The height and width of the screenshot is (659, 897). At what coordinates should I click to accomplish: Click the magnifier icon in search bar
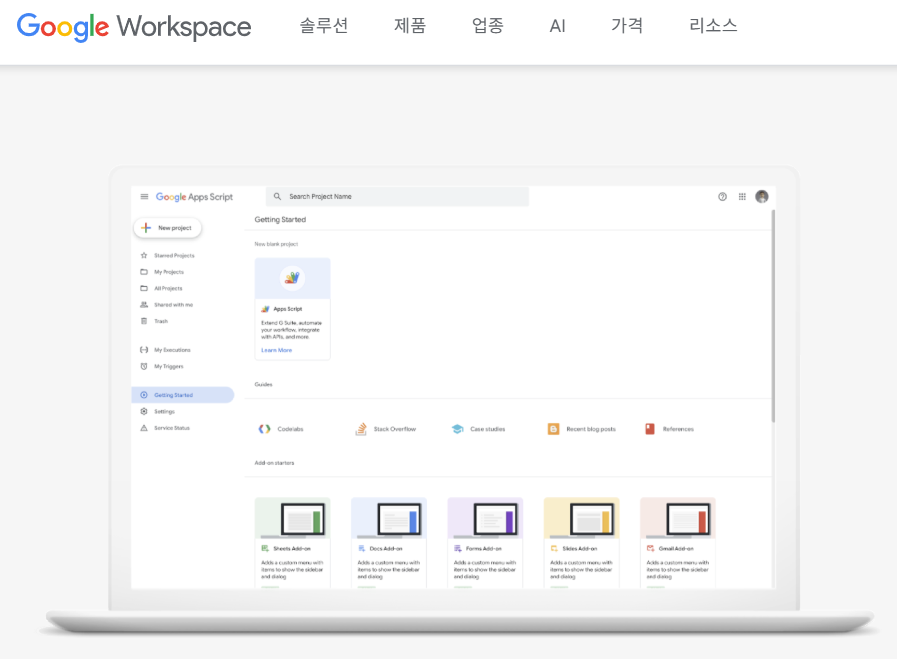coord(277,196)
